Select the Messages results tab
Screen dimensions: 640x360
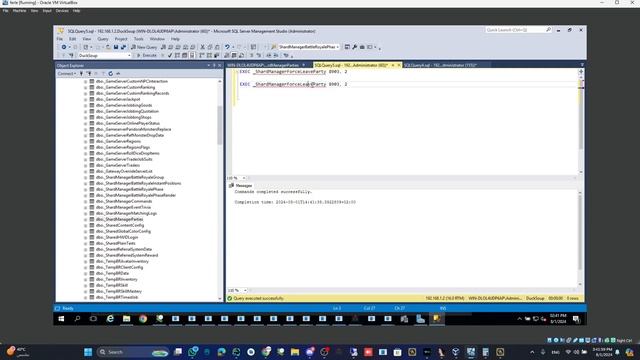pyautogui.click(x=240, y=185)
